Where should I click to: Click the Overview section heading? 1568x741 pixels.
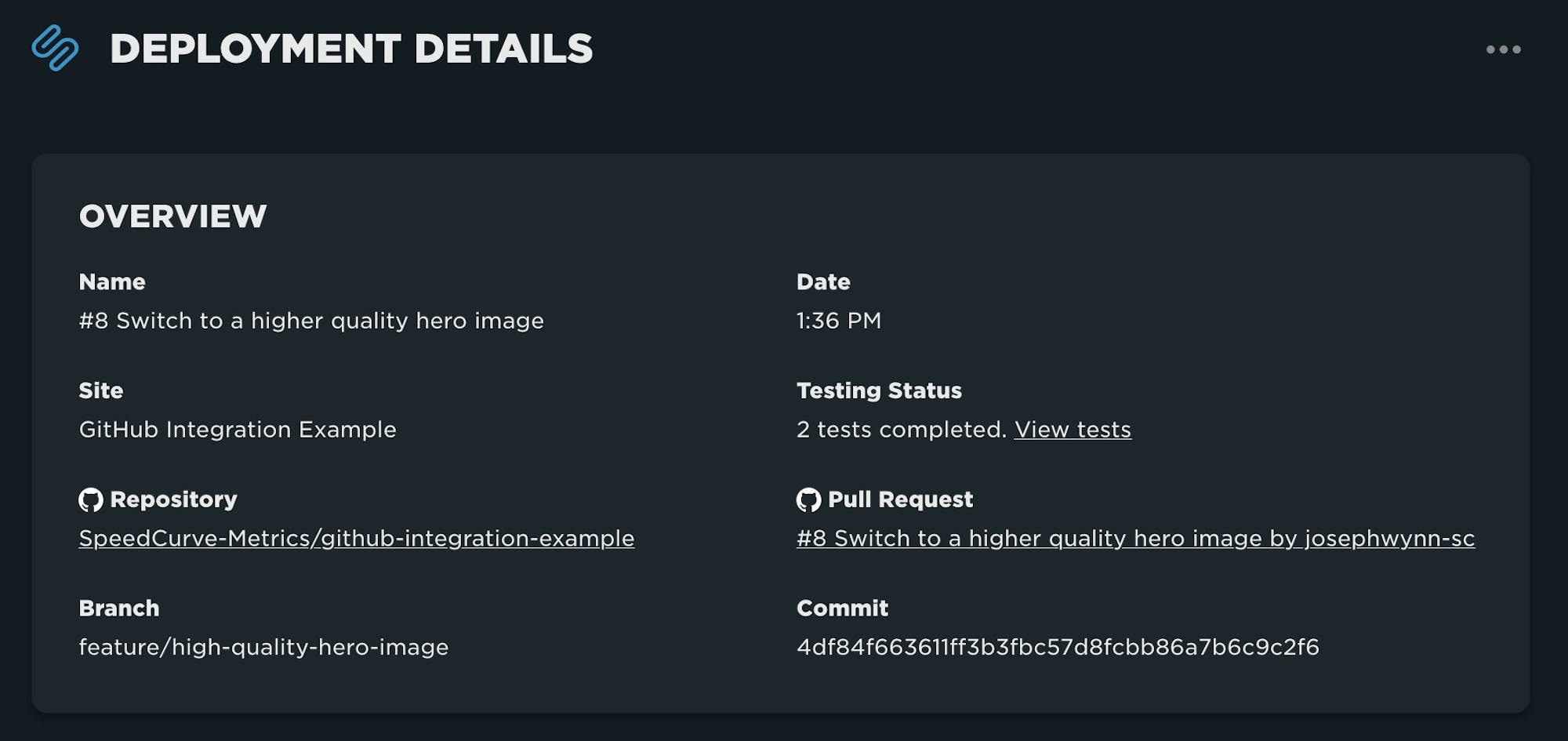point(172,216)
